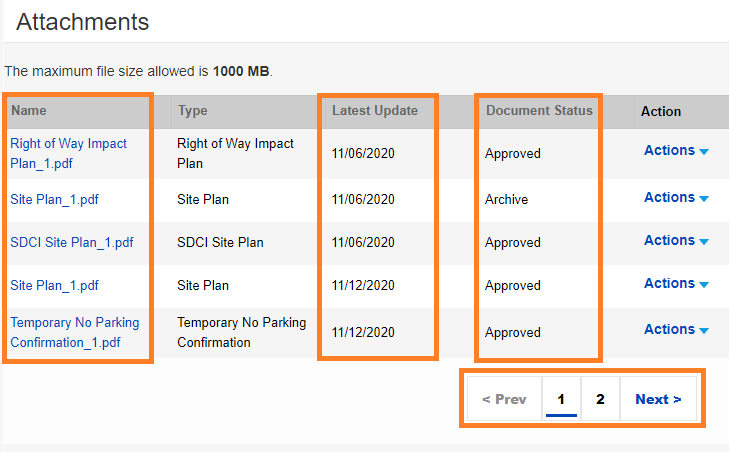The height and width of the screenshot is (452, 729).
Task: Sort by Document Status column header
Action: tap(539, 111)
